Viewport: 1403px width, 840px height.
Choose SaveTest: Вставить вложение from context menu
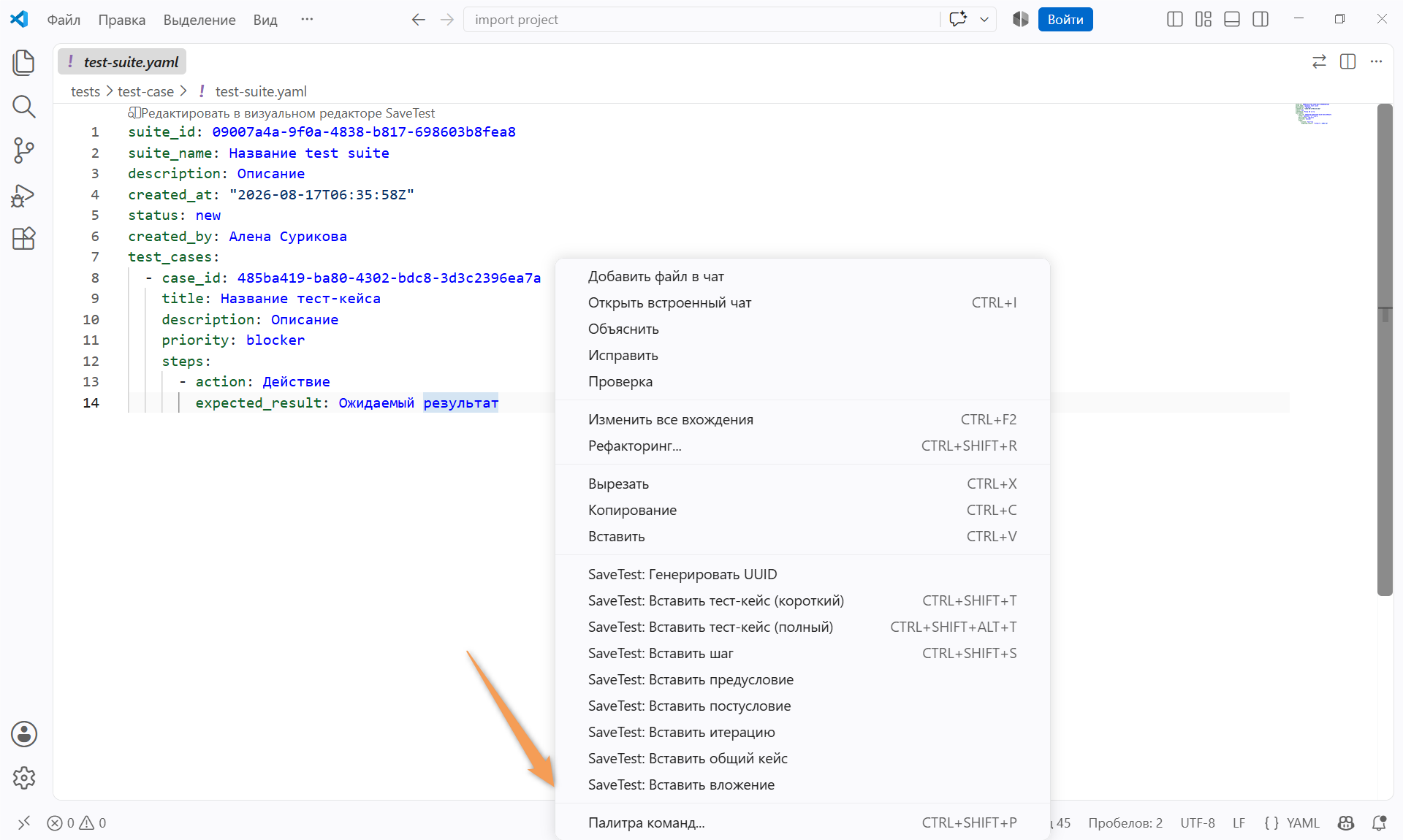802,784
